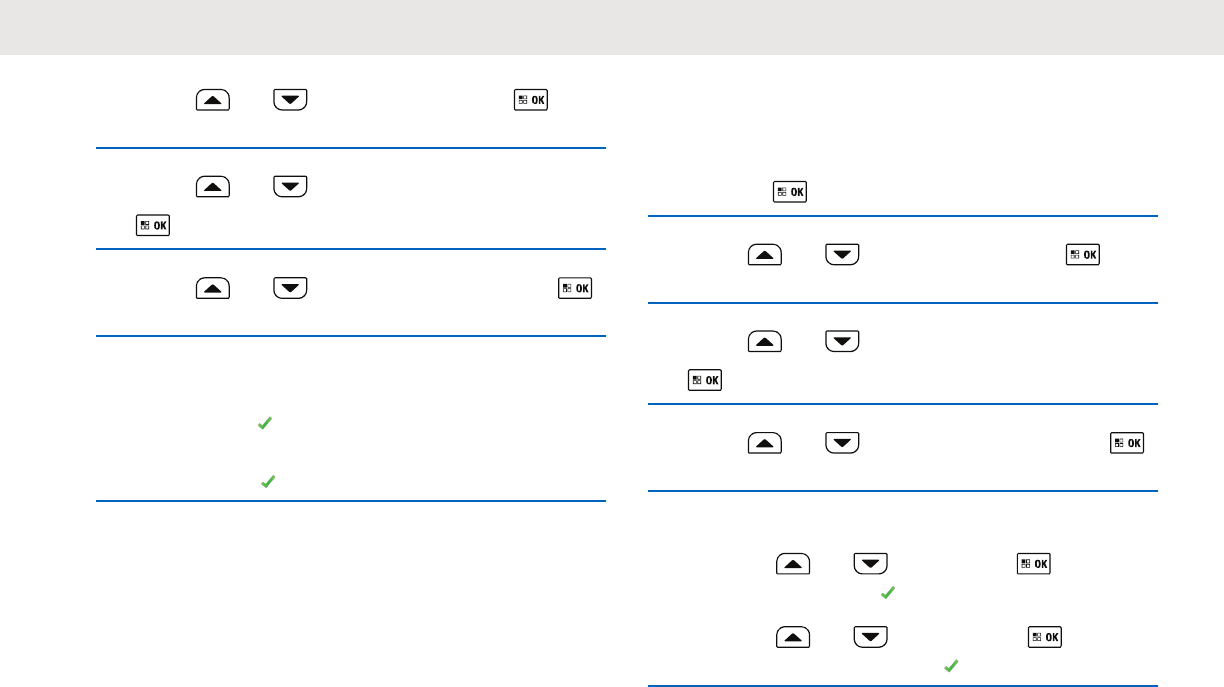Click the OK icon at far left of left column
Viewport: 1224px width, 687px height.
click(x=153, y=226)
